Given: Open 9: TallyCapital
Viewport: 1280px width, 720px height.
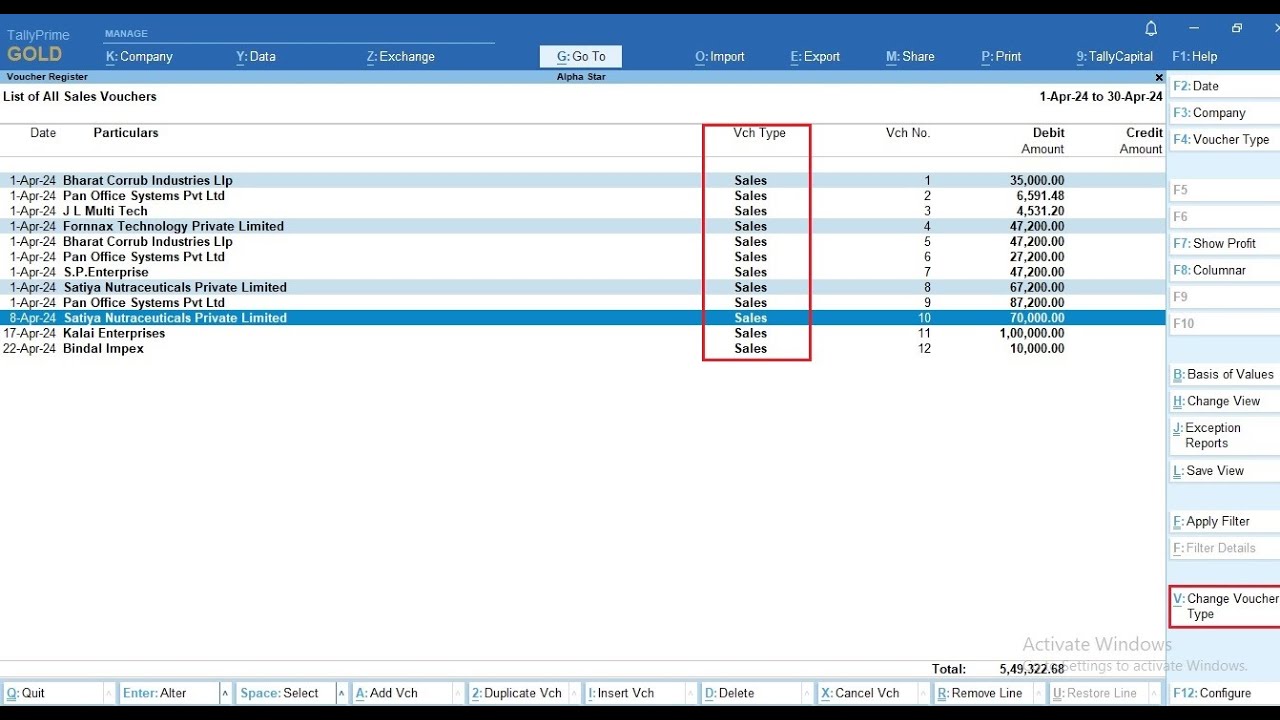Looking at the screenshot, I should (x=1115, y=57).
